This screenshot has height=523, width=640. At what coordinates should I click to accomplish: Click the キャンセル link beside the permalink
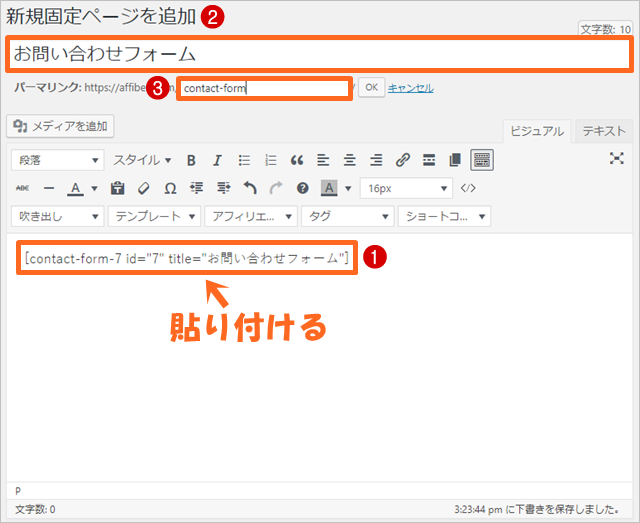coord(410,88)
